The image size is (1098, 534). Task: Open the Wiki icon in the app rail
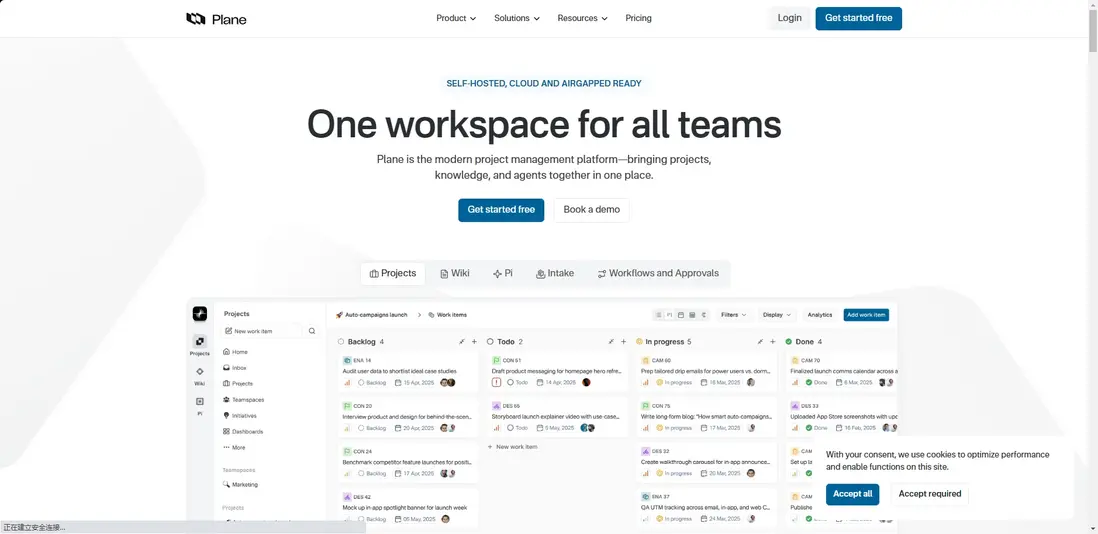[200, 372]
